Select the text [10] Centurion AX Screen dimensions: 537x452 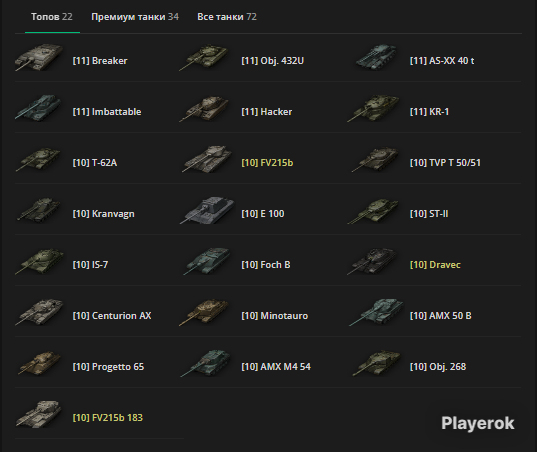112,316
